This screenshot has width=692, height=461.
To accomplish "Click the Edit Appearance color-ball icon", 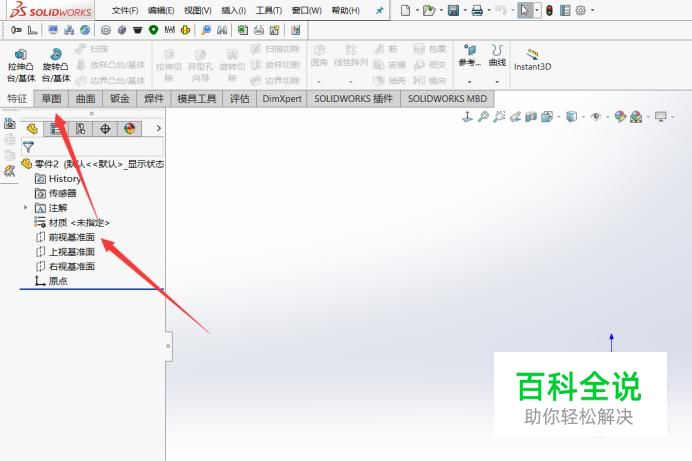I will [620, 116].
